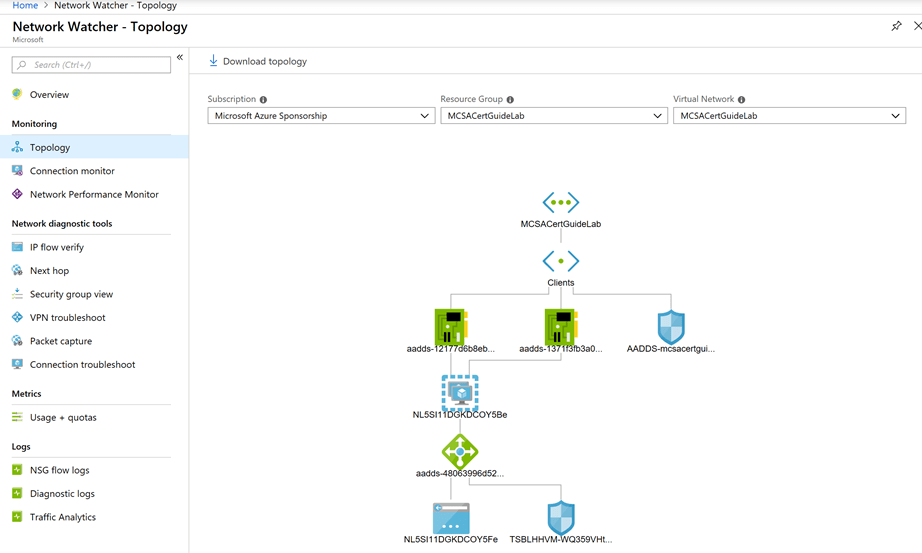This screenshot has height=553, width=922.
Task: Click the sidebar search input field
Action: (x=92, y=65)
